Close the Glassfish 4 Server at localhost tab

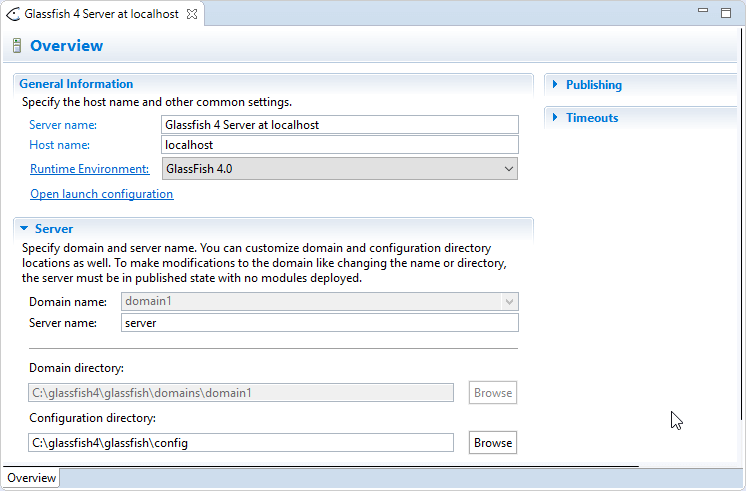point(192,14)
